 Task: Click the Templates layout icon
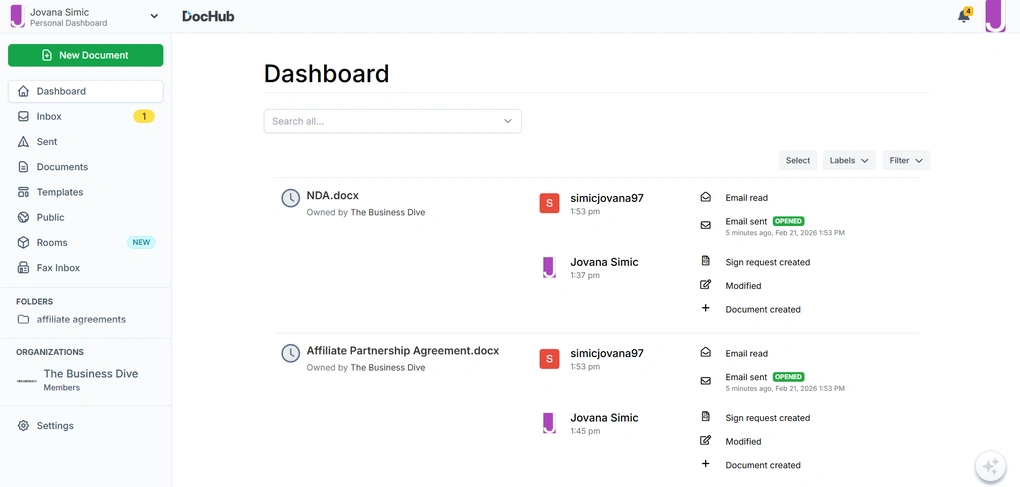tap(23, 192)
